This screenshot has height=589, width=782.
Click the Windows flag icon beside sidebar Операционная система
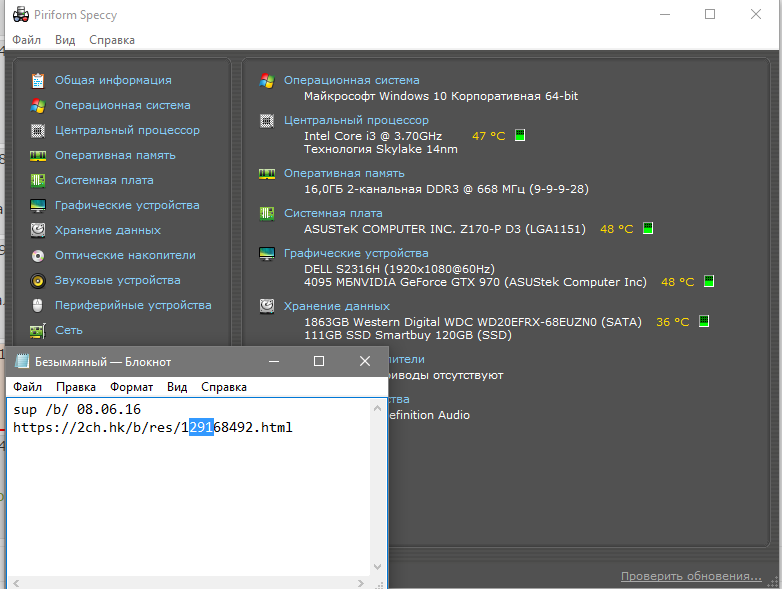tap(38, 105)
